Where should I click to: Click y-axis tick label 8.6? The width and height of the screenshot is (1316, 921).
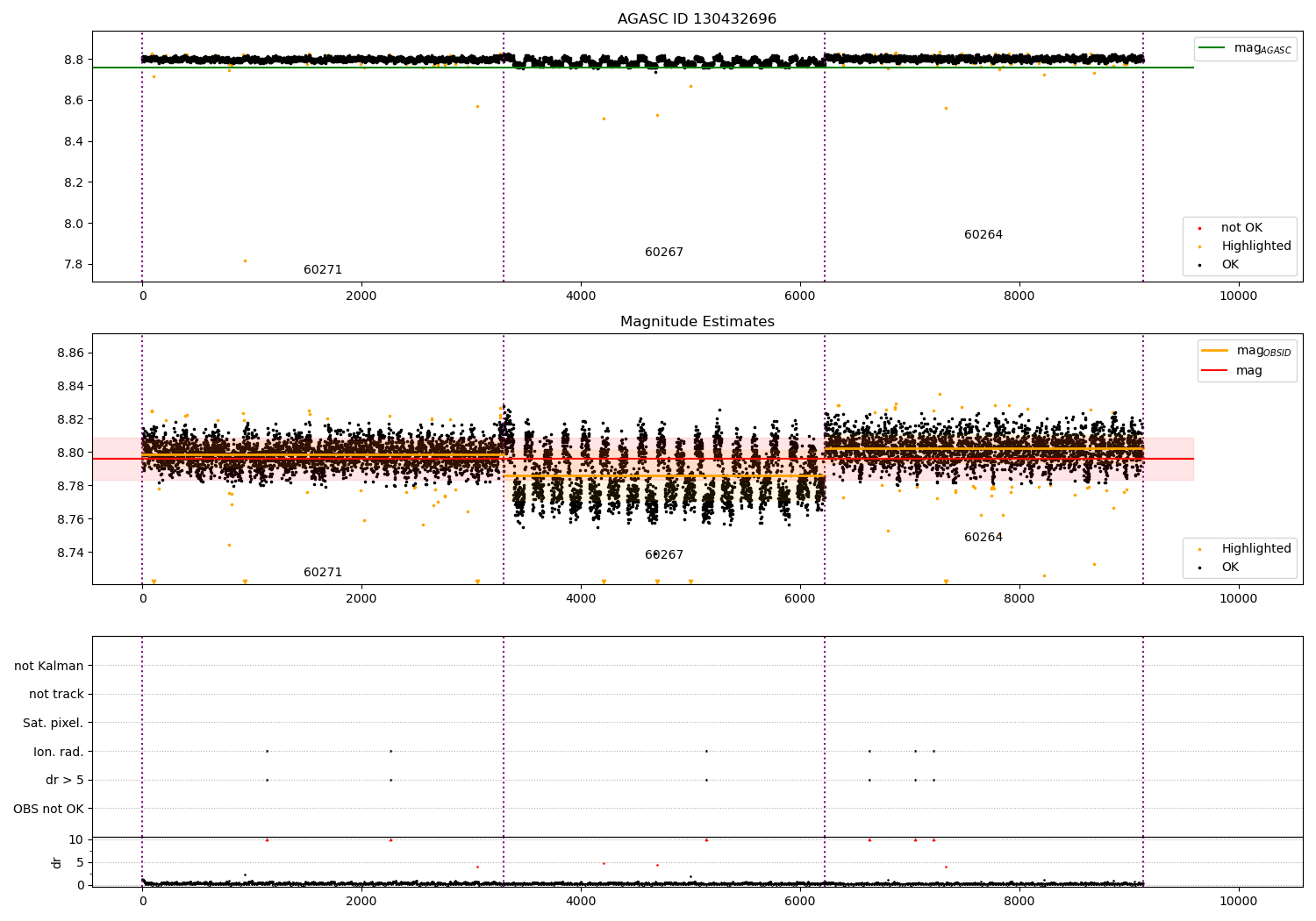click(x=75, y=101)
